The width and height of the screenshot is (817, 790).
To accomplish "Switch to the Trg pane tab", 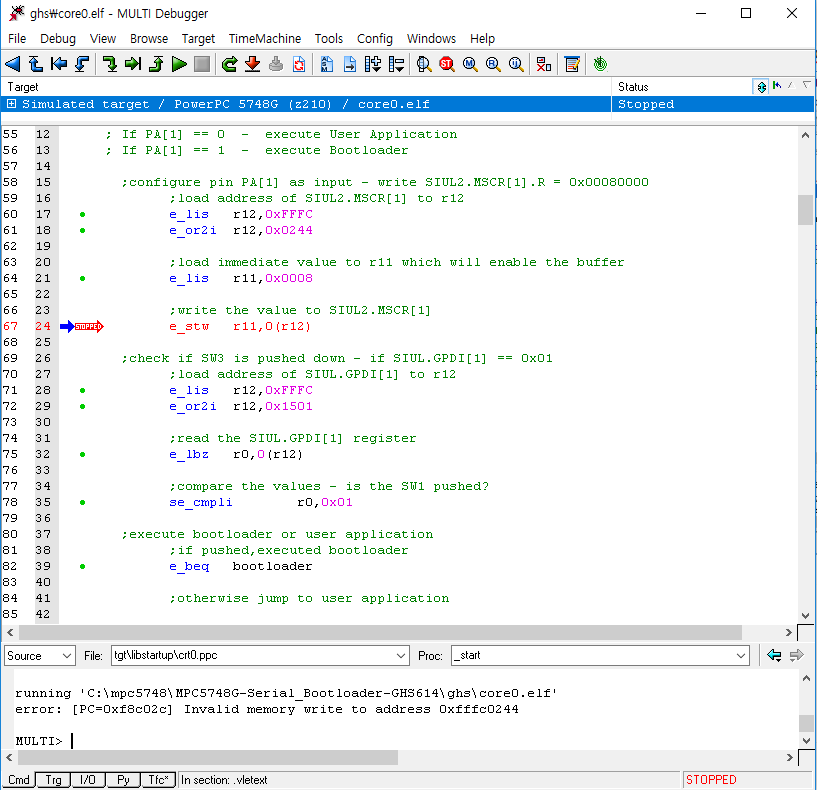I will [x=53, y=780].
